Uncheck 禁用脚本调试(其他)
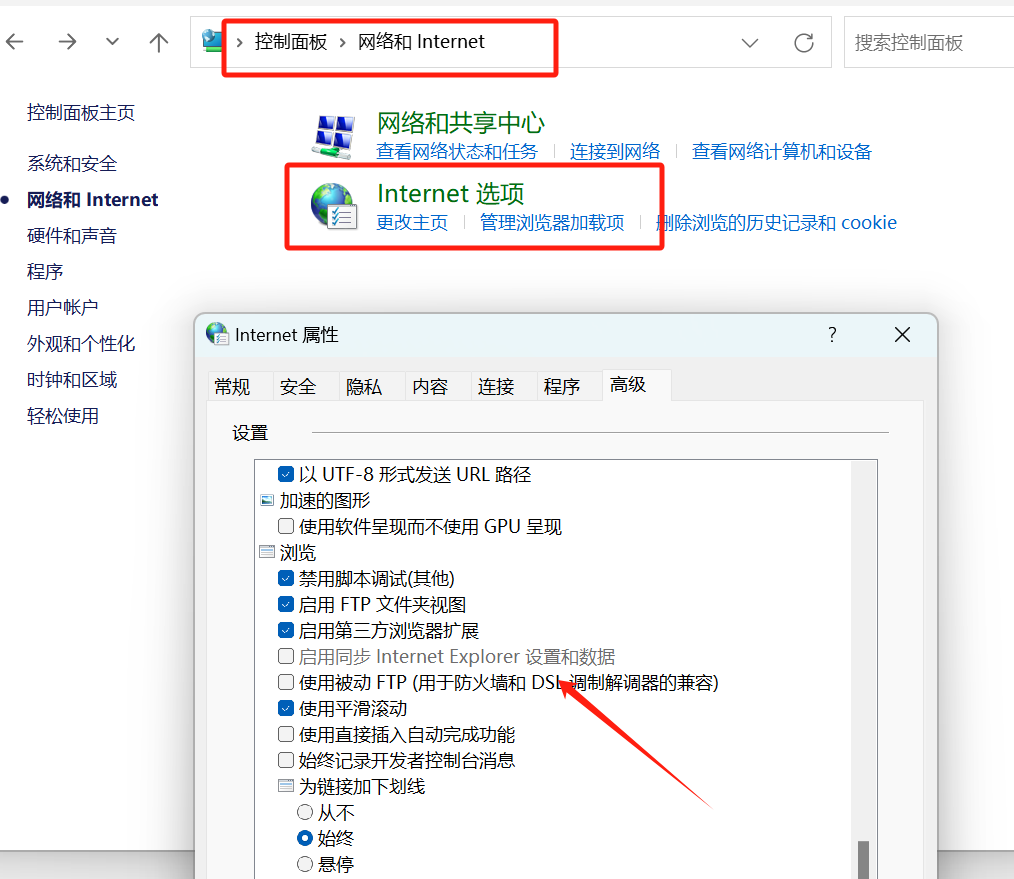Image resolution: width=1014 pixels, height=879 pixels. click(286, 578)
